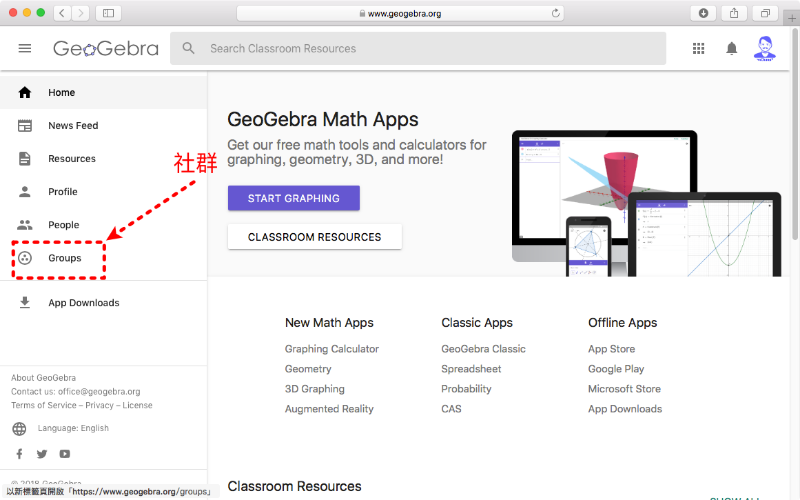Viewport: 800px width, 500px height.
Task: Open the apps grid launcher
Action: pyautogui.click(x=698, y=48)
